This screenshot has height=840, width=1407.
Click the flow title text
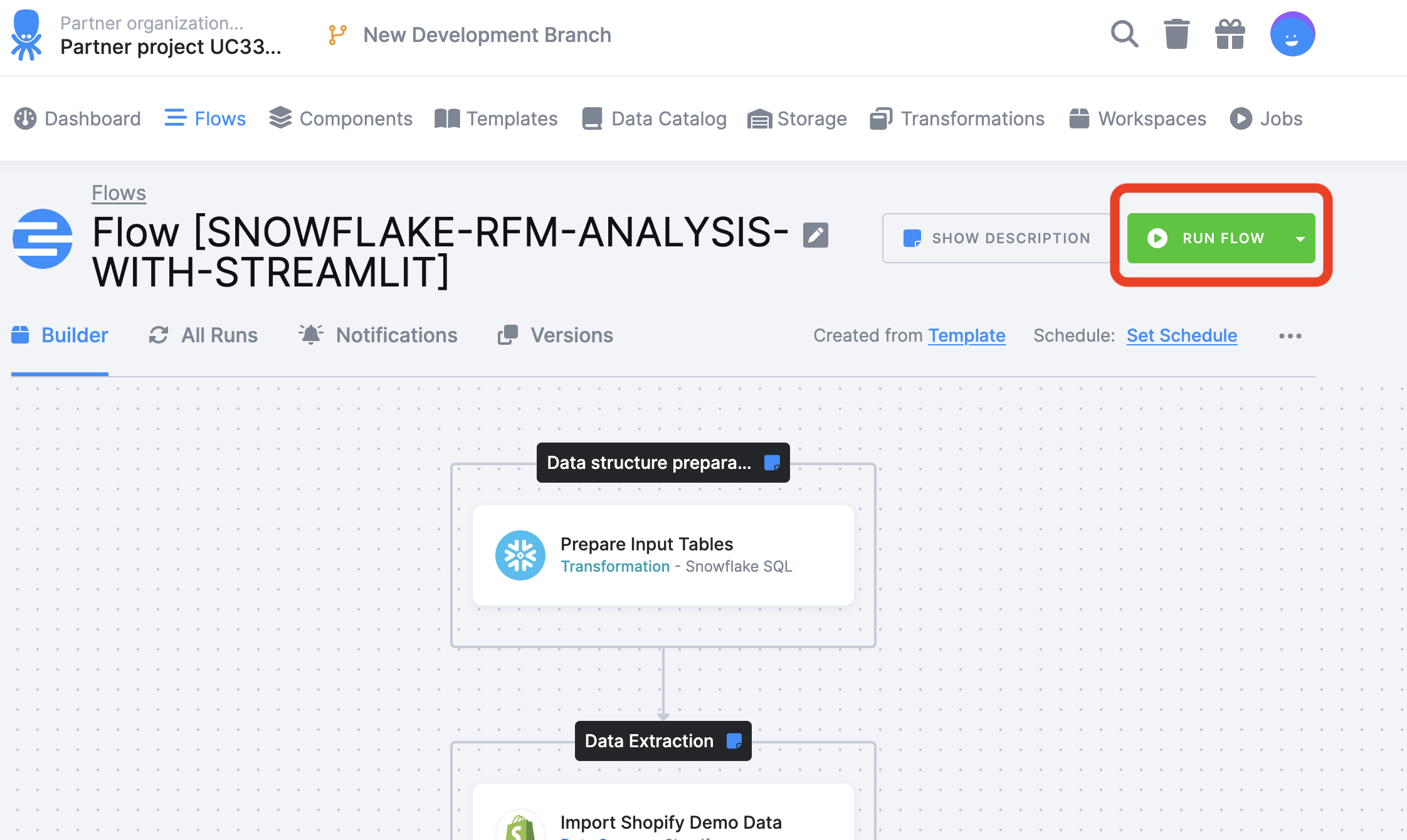[x=440, y=252]
